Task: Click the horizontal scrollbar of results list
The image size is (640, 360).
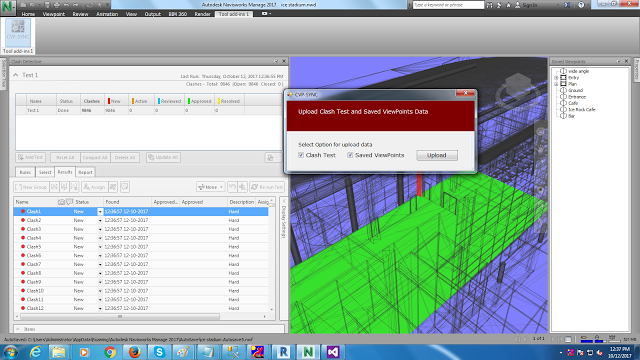Action: click(120, 316)
